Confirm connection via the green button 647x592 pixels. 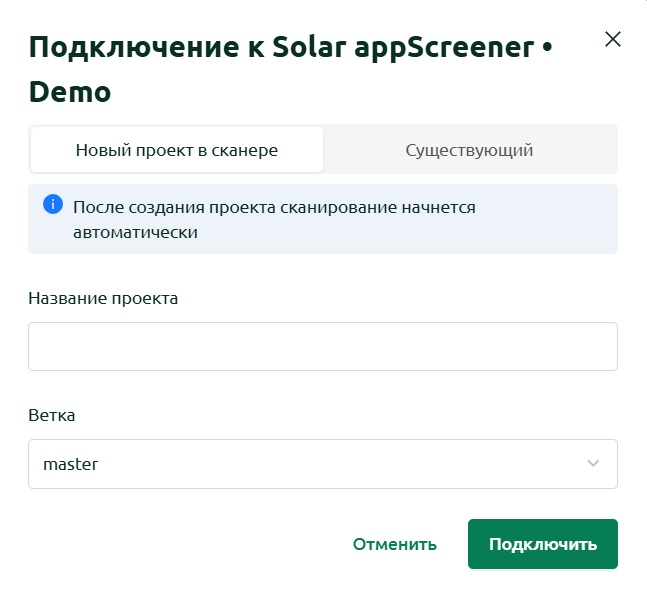click(x=543, y=544)
